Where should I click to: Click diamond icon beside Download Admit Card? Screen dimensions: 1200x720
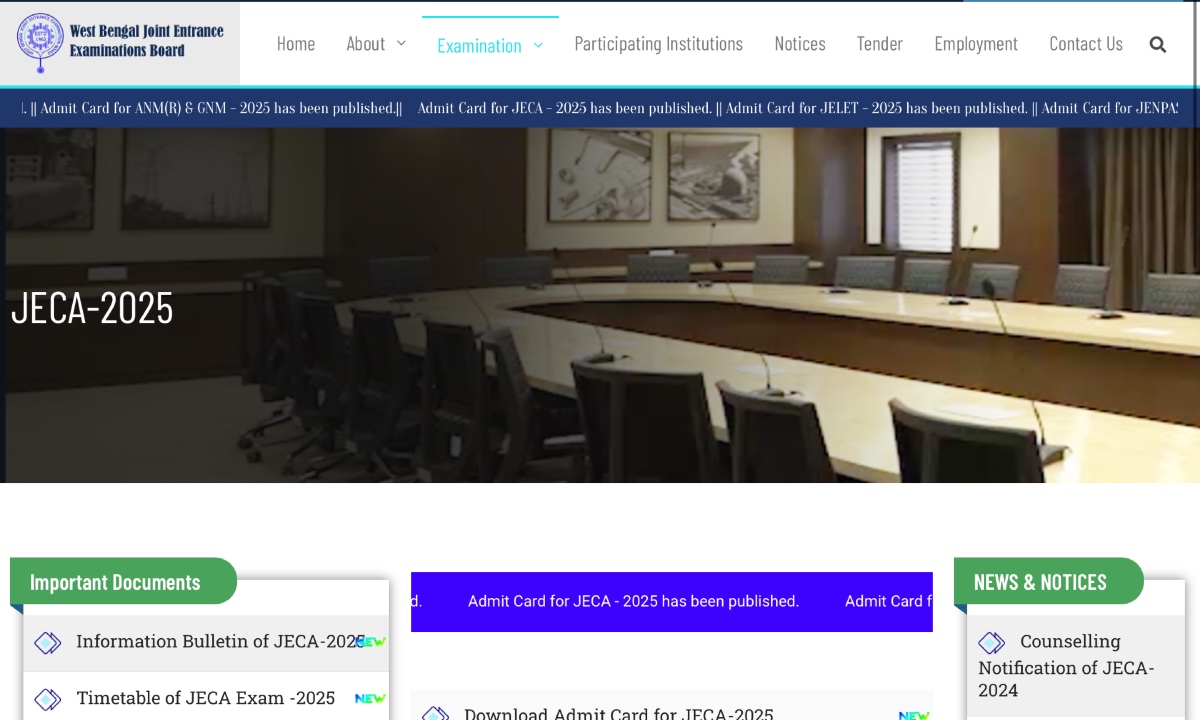coord(436,714)
